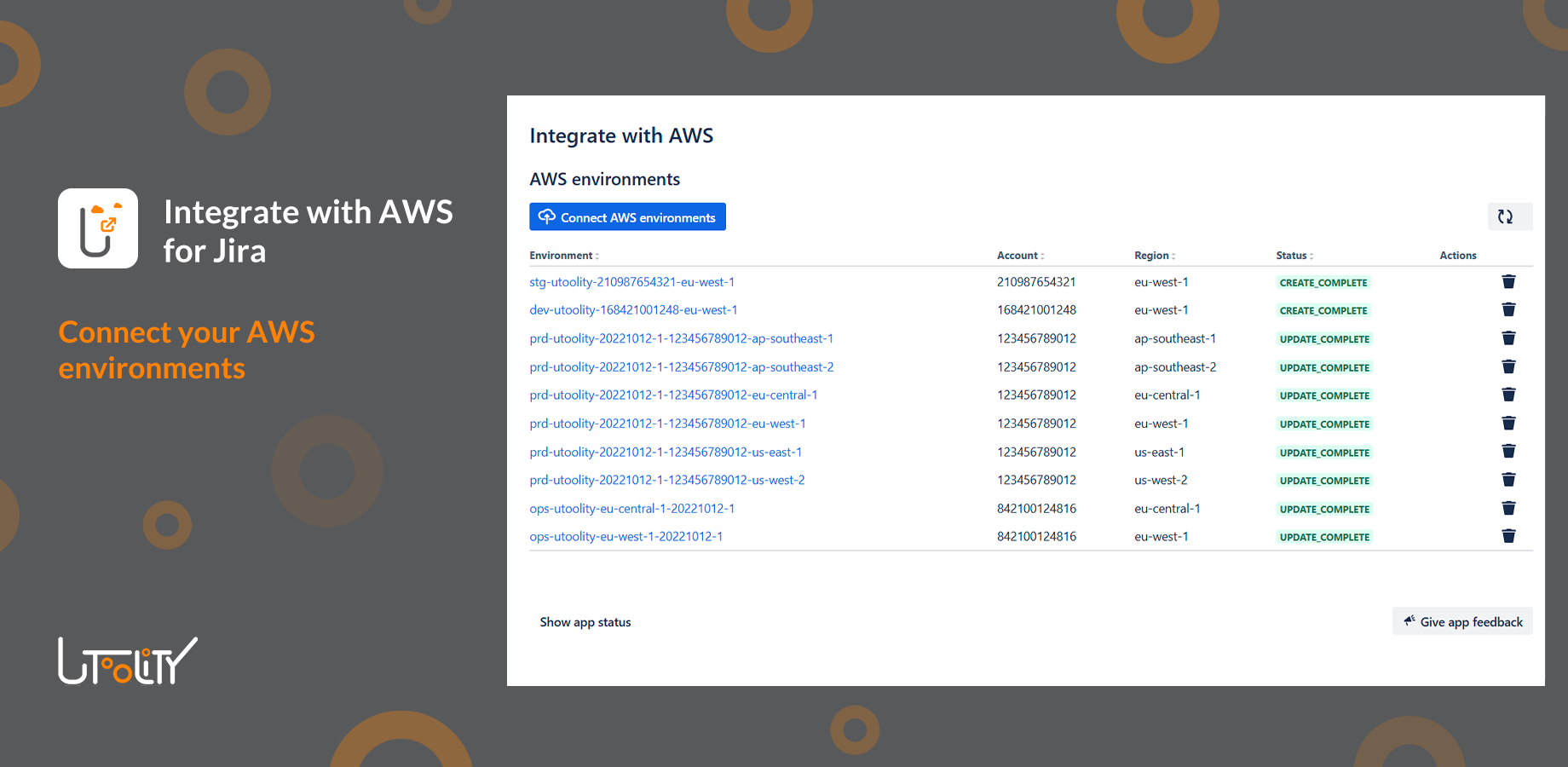The width and height of the screenshot is (1568, 767).
Task: Show app status
Action: (x=585, y=621)
